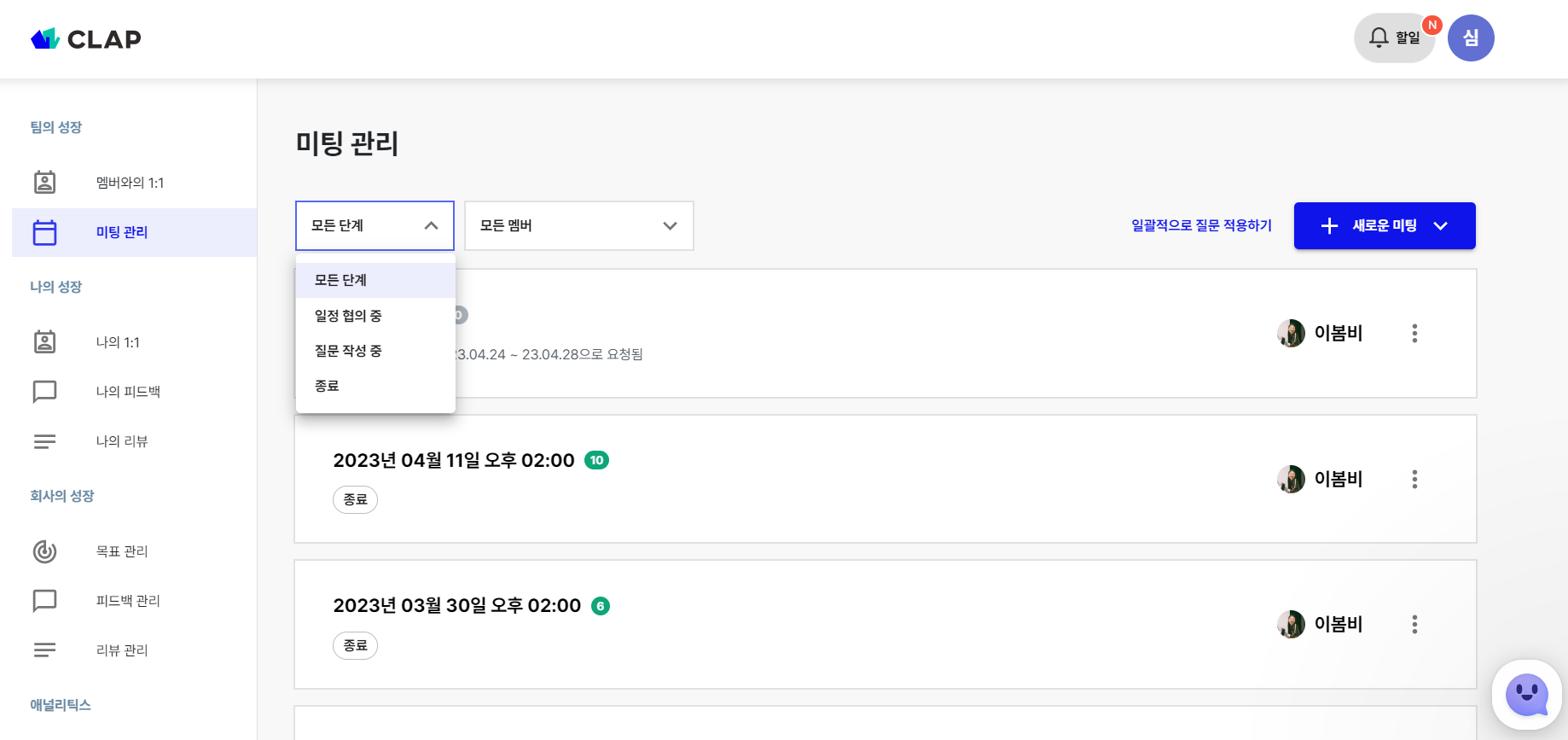Image resolution: width=1568 pixels, height=740 pixels.
Task: Open the chatbot assistant bubble
Action: click(x=1527, y=695)
